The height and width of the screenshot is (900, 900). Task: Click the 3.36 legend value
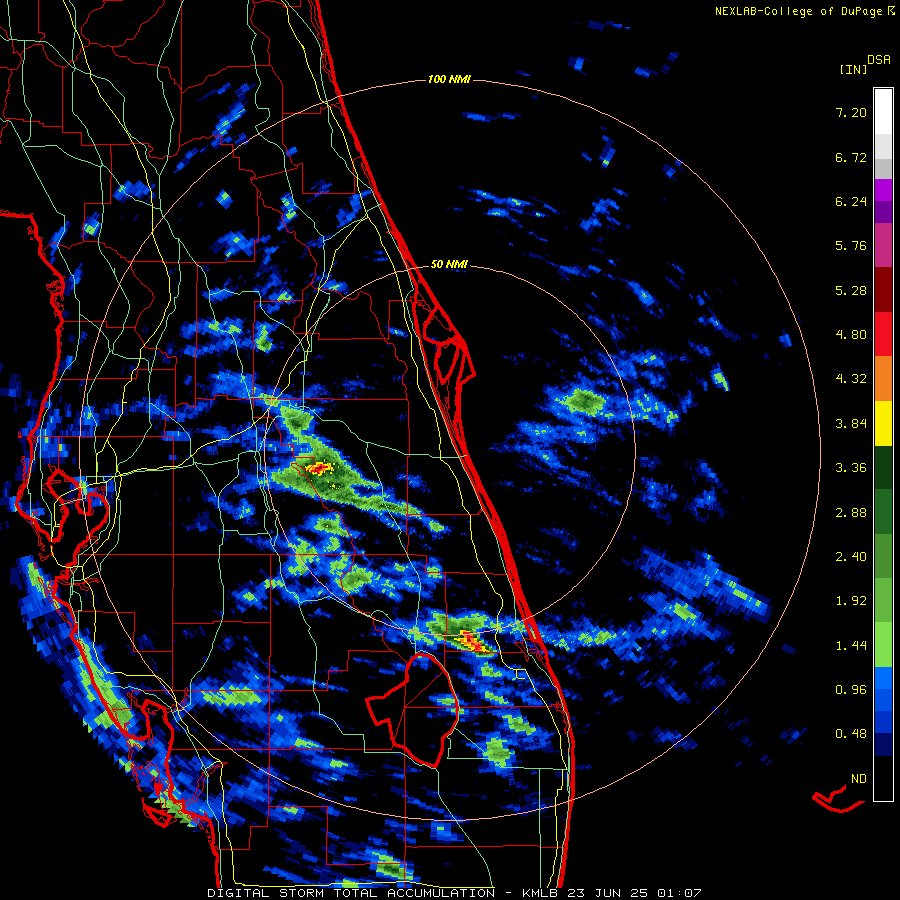point(851,468)
